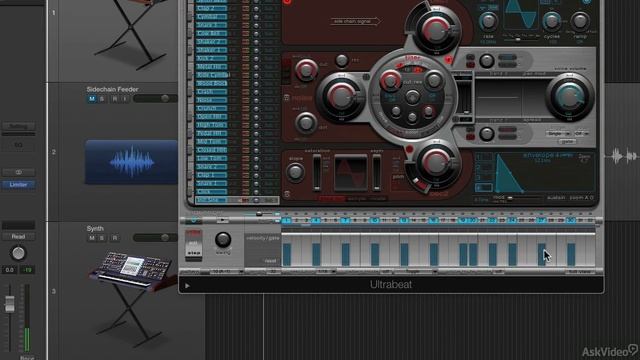Solo the Synth track
This screenshot has height=360, width=640.
click(x=102, y=238)
